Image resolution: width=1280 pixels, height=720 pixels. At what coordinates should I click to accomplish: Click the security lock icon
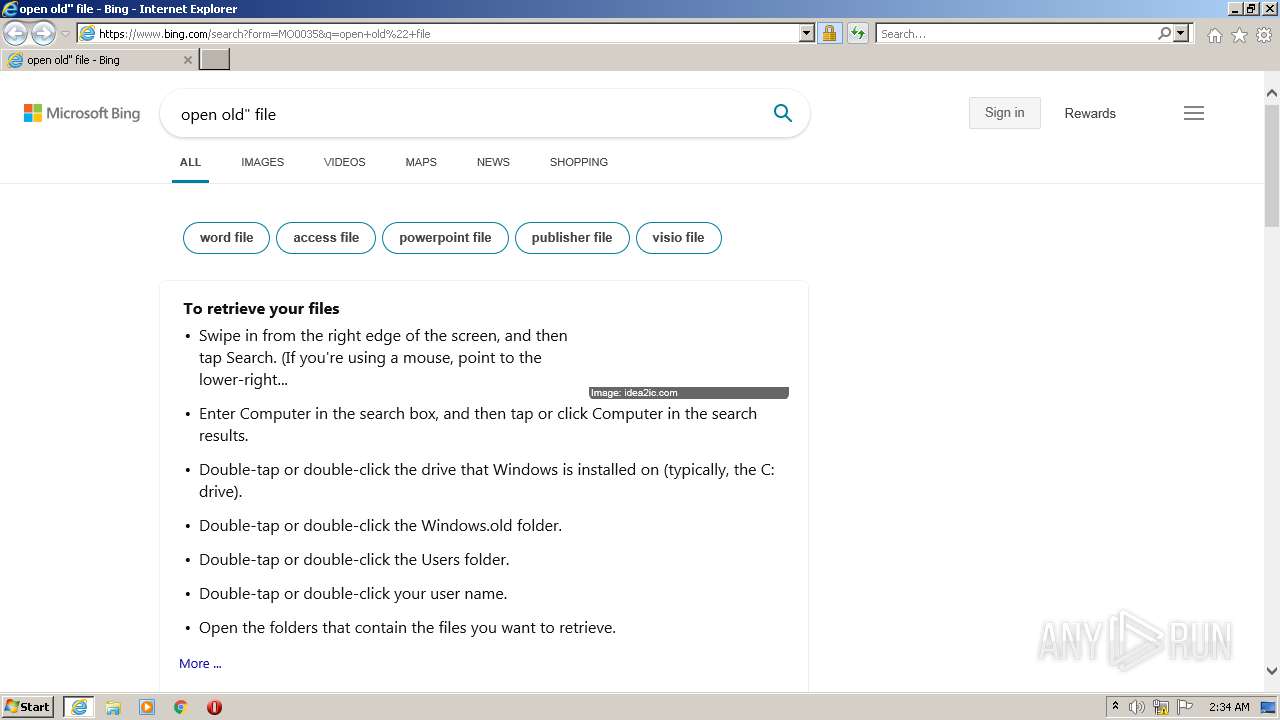tap(829, 34)
